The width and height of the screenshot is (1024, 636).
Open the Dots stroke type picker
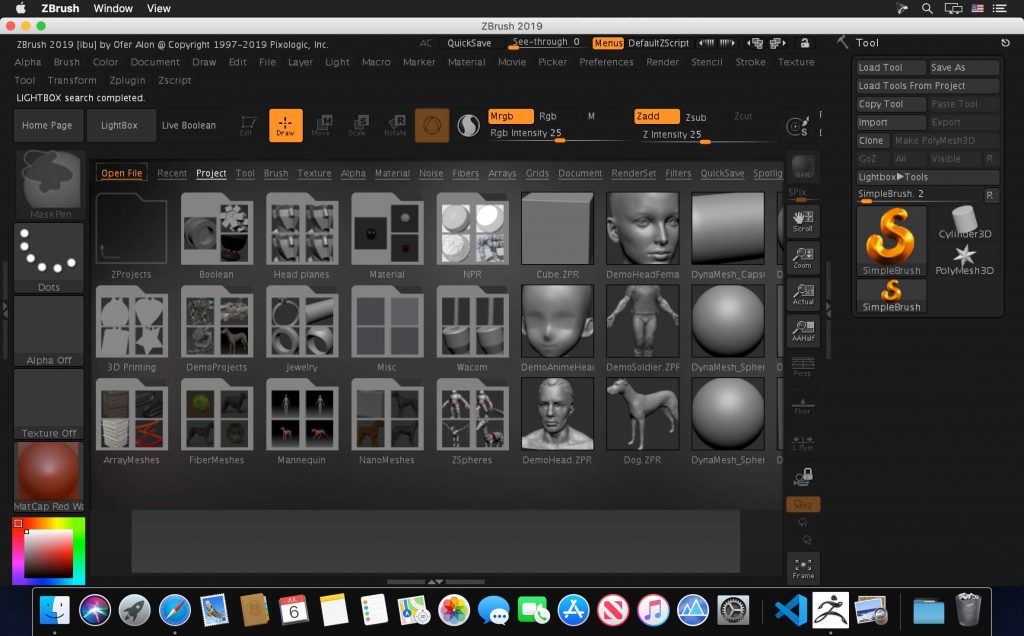(49, 258)
